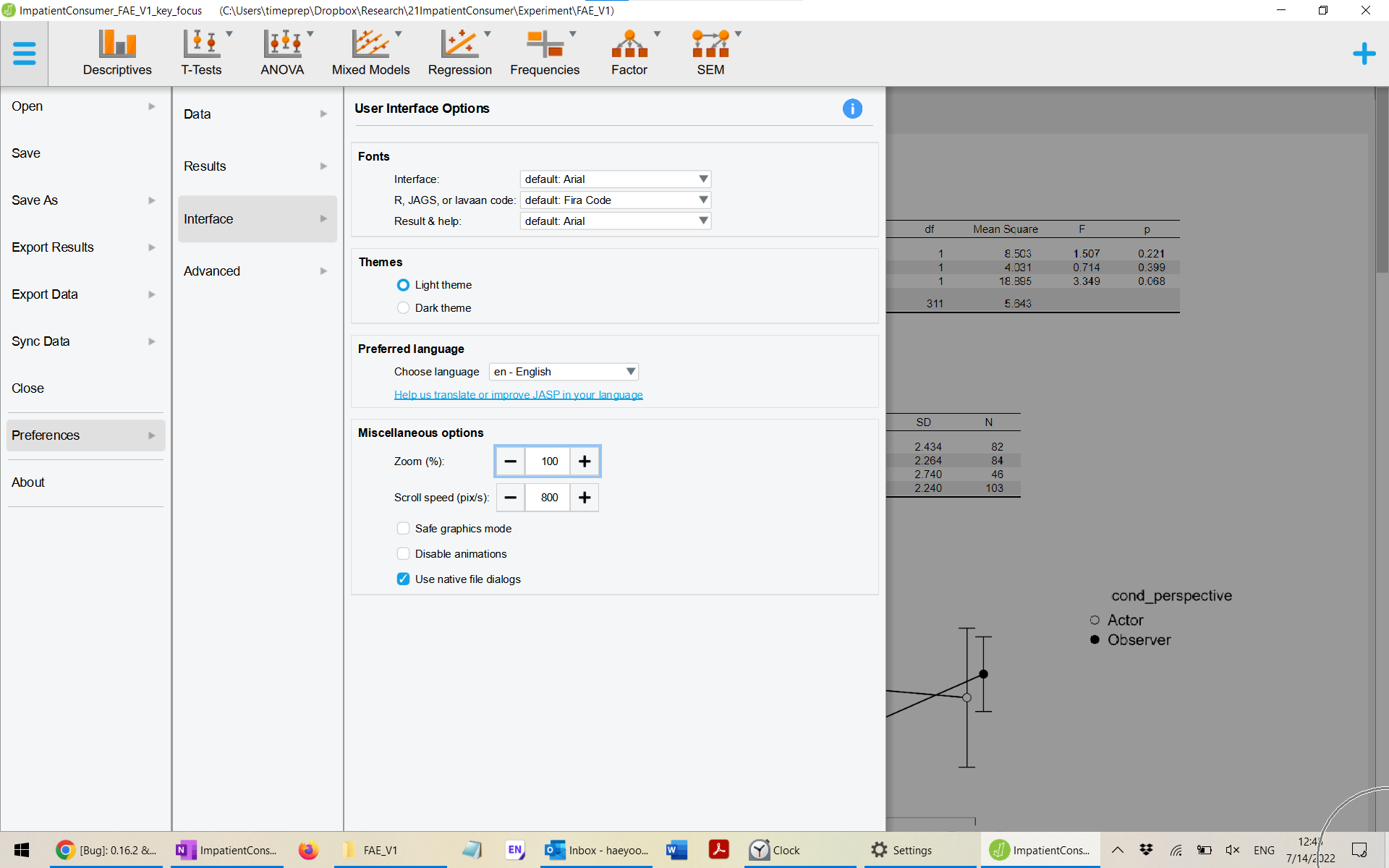Open the ANOVA module icon

click(282, 53)
